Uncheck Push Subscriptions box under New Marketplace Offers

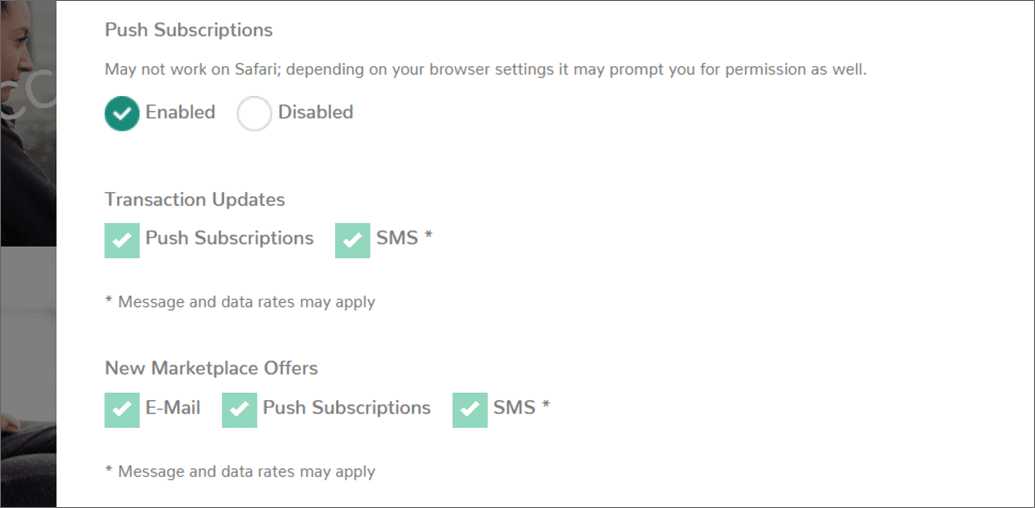point(240,410)
